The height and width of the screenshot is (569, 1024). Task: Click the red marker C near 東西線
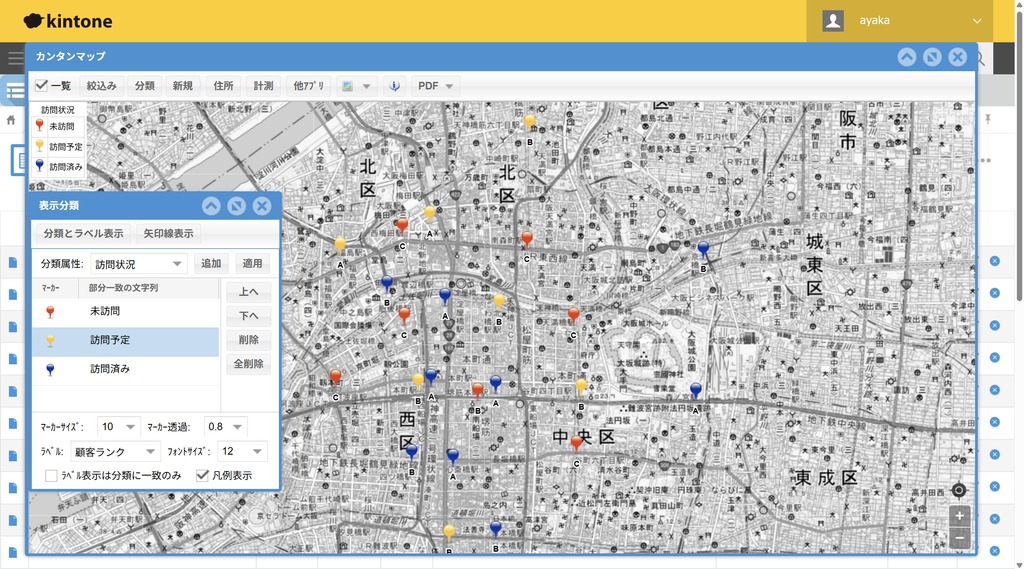(x=527, y=239)
